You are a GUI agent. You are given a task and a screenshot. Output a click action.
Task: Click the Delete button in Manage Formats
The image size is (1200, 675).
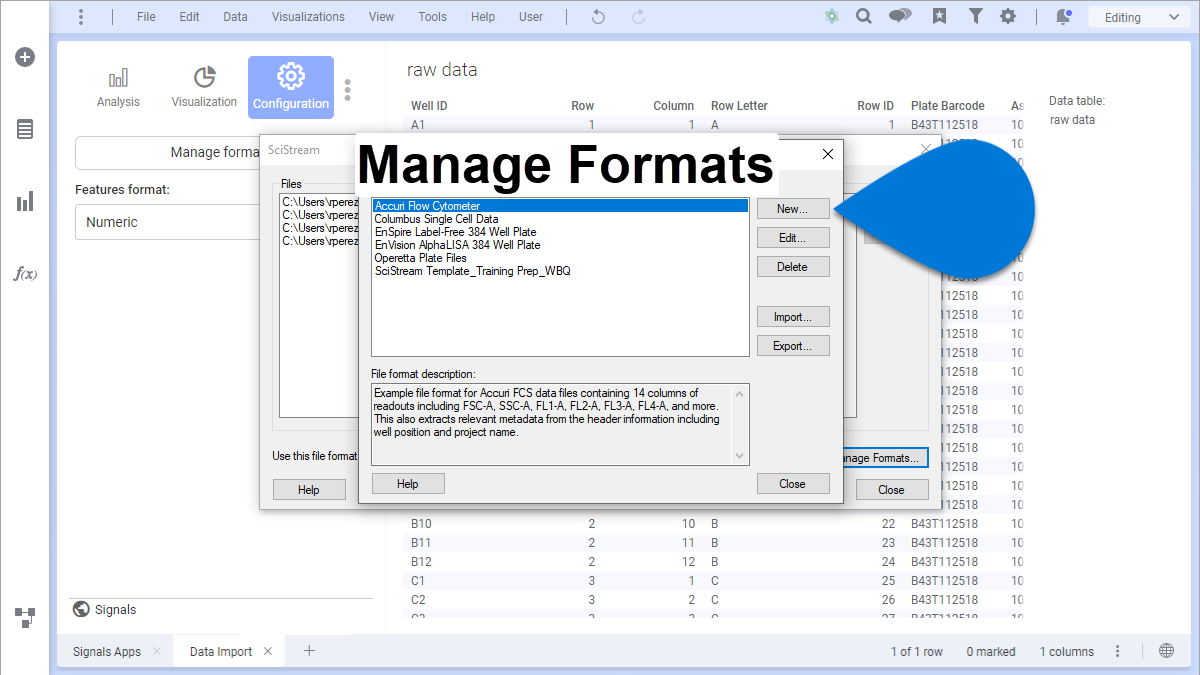coord(793,267)
